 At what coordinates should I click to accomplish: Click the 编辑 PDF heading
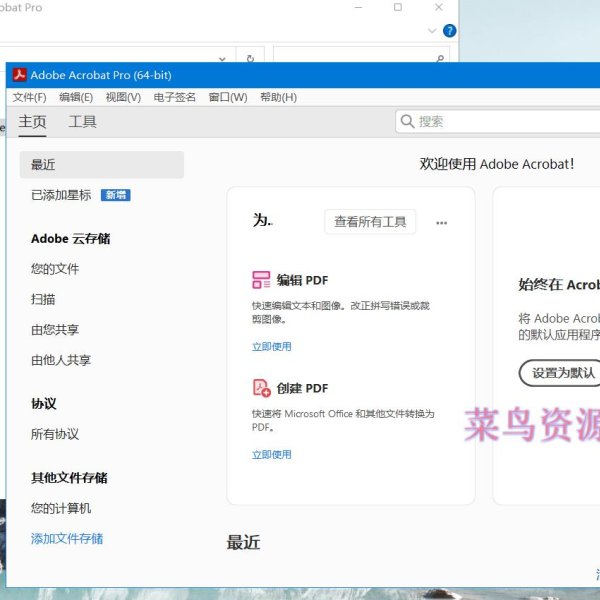pyautogui.click(x=302, y=280)
